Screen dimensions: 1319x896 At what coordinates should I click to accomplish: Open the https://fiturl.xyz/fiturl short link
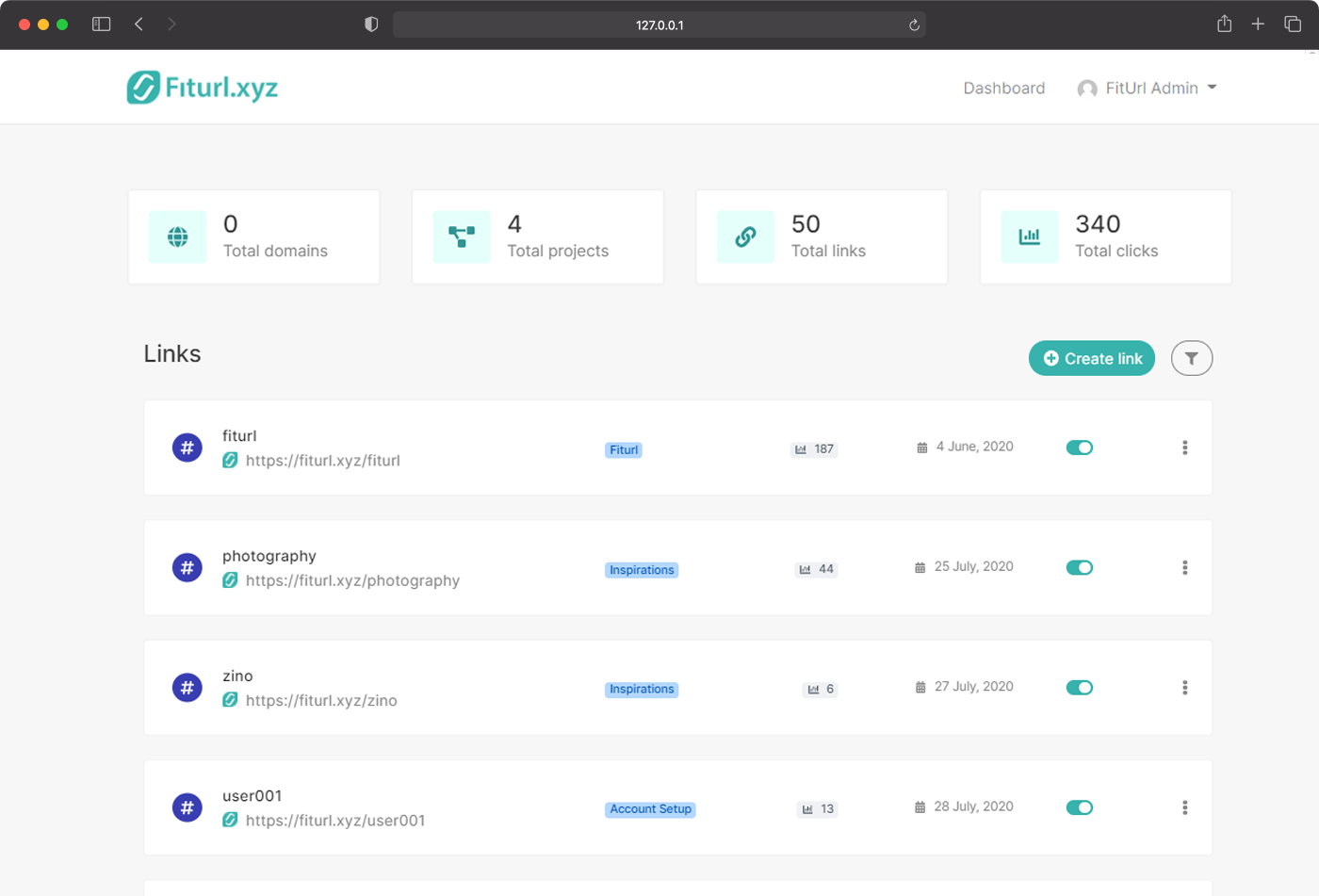[322, 461]
